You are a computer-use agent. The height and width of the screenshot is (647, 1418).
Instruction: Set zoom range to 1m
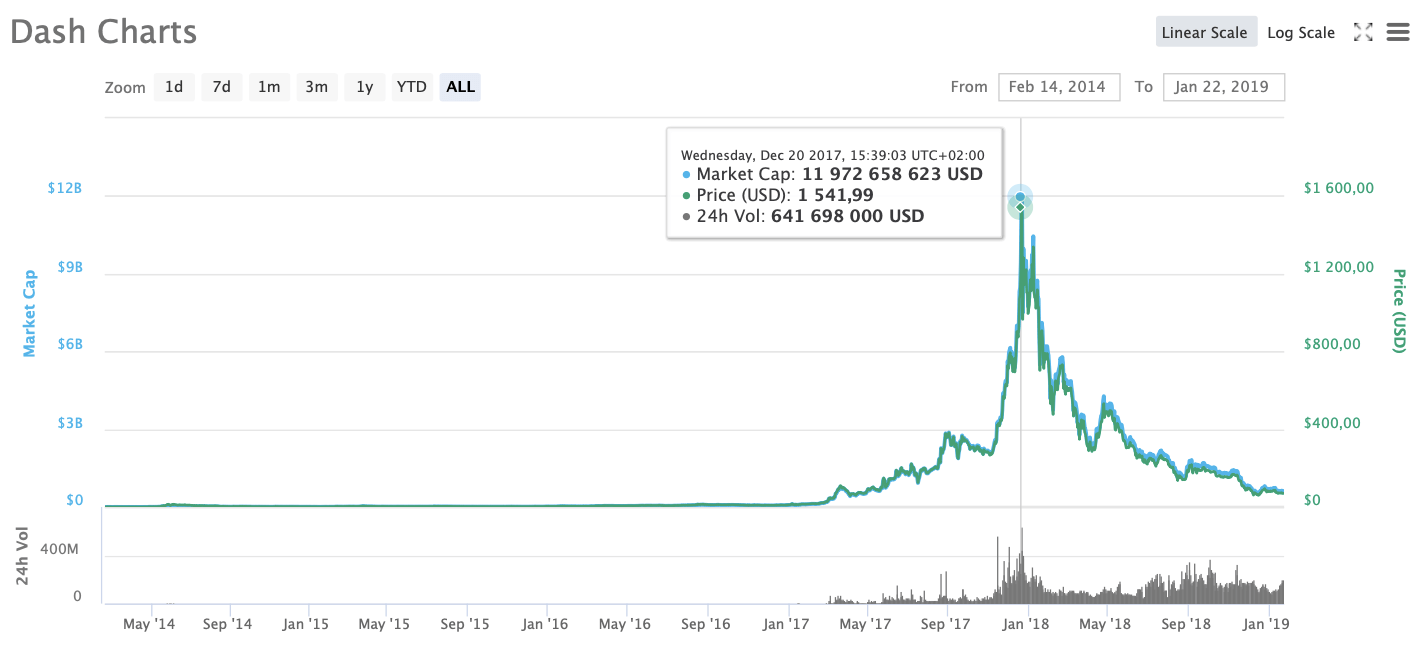(x=268, y=87)
